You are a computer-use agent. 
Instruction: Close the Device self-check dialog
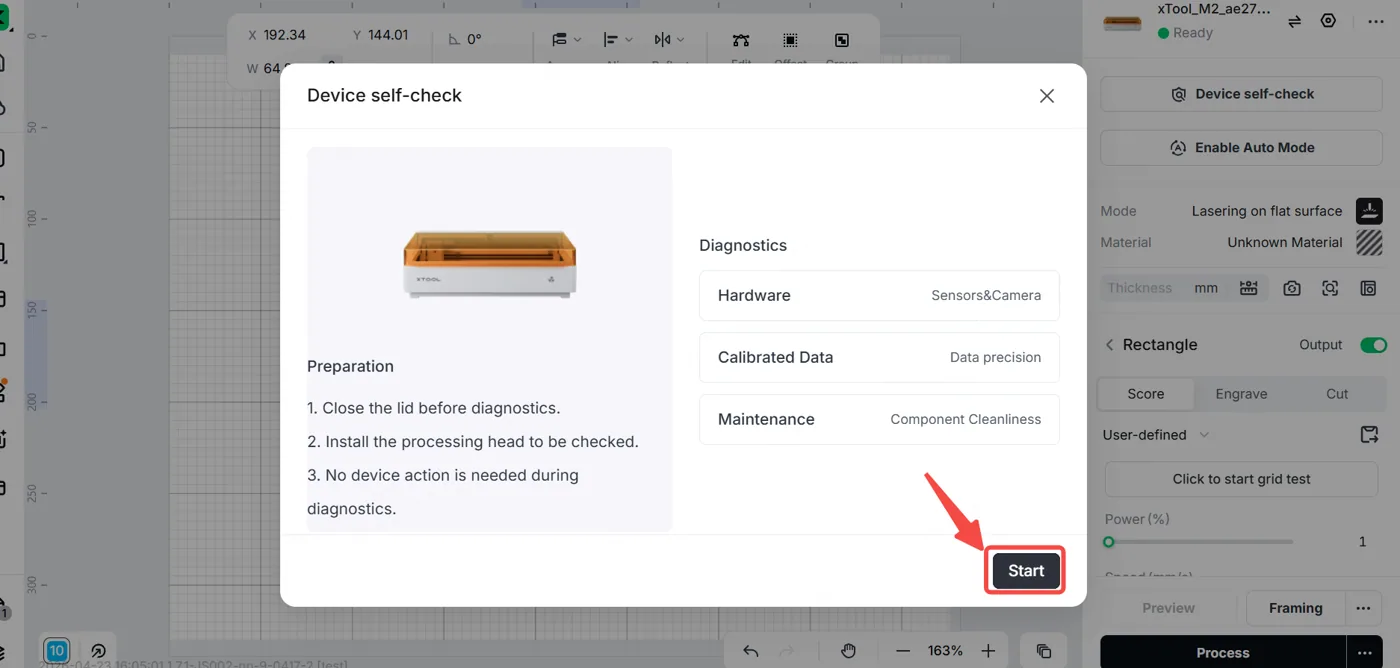pyautogui.click(x=1047, y=96)
